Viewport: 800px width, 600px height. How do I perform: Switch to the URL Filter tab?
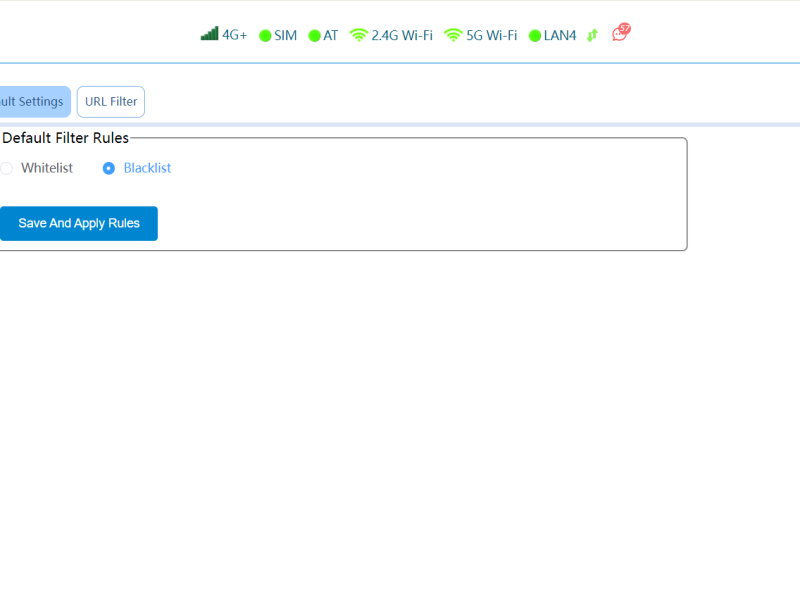(111, 102)
